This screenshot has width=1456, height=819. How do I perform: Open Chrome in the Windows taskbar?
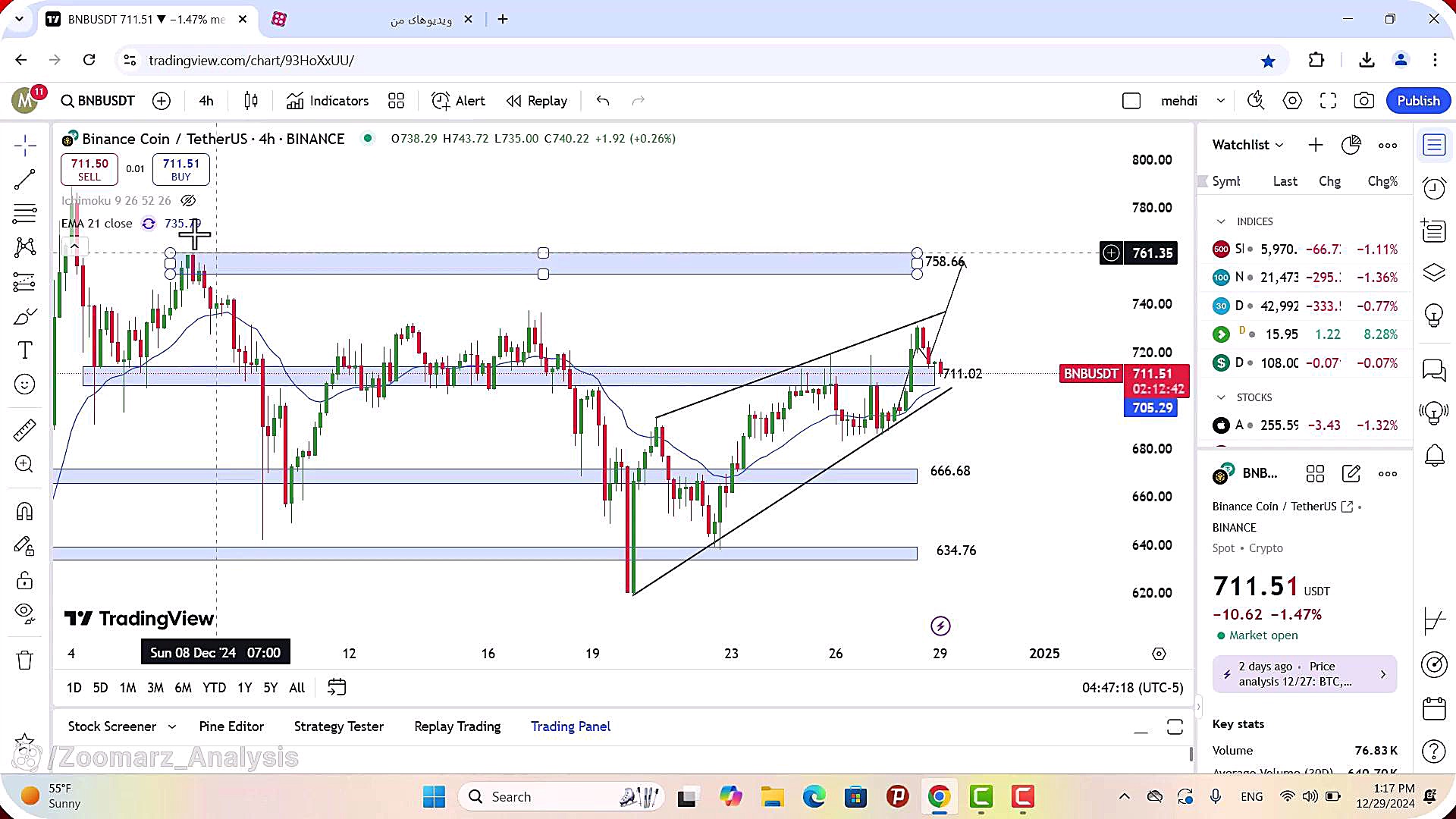(x=939, y=796)
